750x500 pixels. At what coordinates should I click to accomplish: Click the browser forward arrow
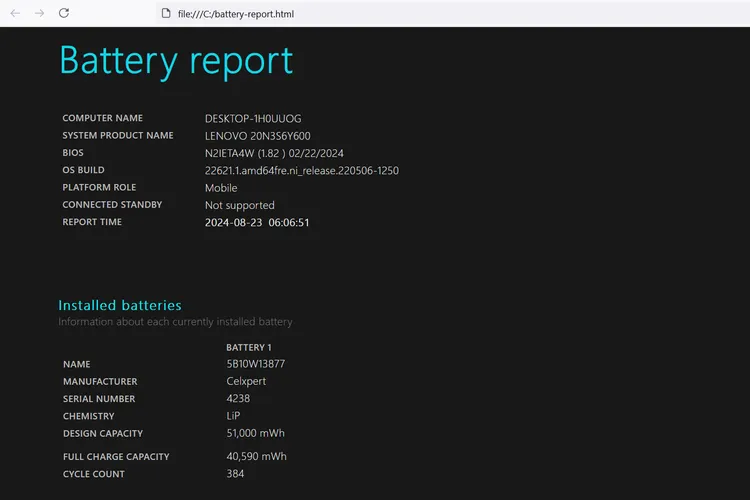[39, 13]
